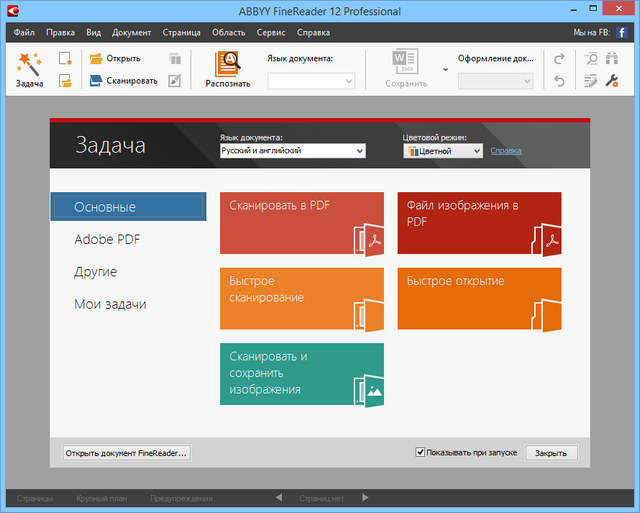
Task: Click the undo arrow icon in toolbar
Action: [558, 80]
